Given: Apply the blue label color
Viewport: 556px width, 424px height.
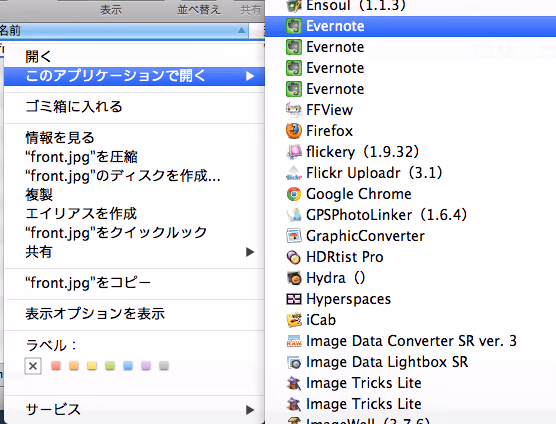Looking at the screenshot, I should coord(128,366).
